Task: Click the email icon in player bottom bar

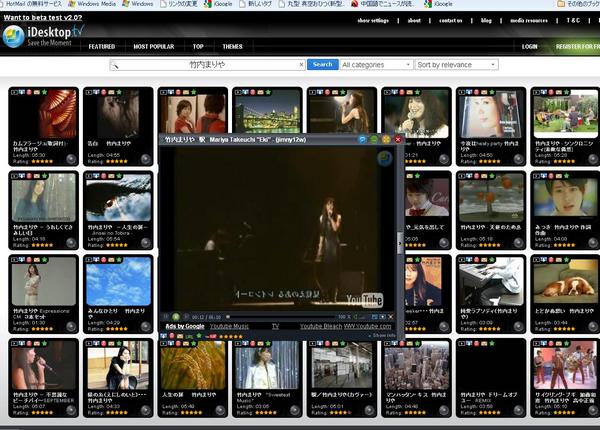Action: click(180, 336)
